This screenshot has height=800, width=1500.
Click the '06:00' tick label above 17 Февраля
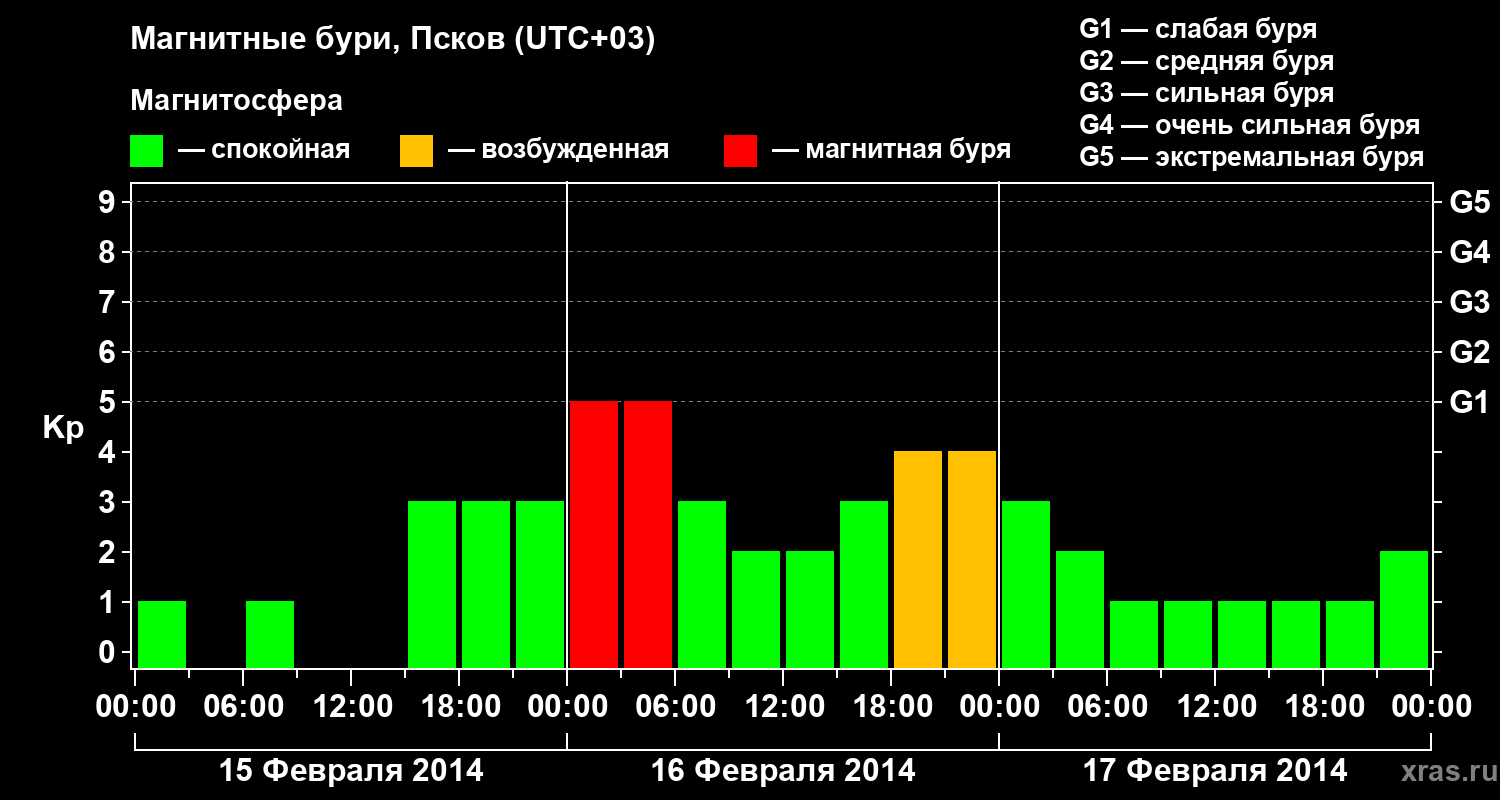click(x=1107, y=707)
